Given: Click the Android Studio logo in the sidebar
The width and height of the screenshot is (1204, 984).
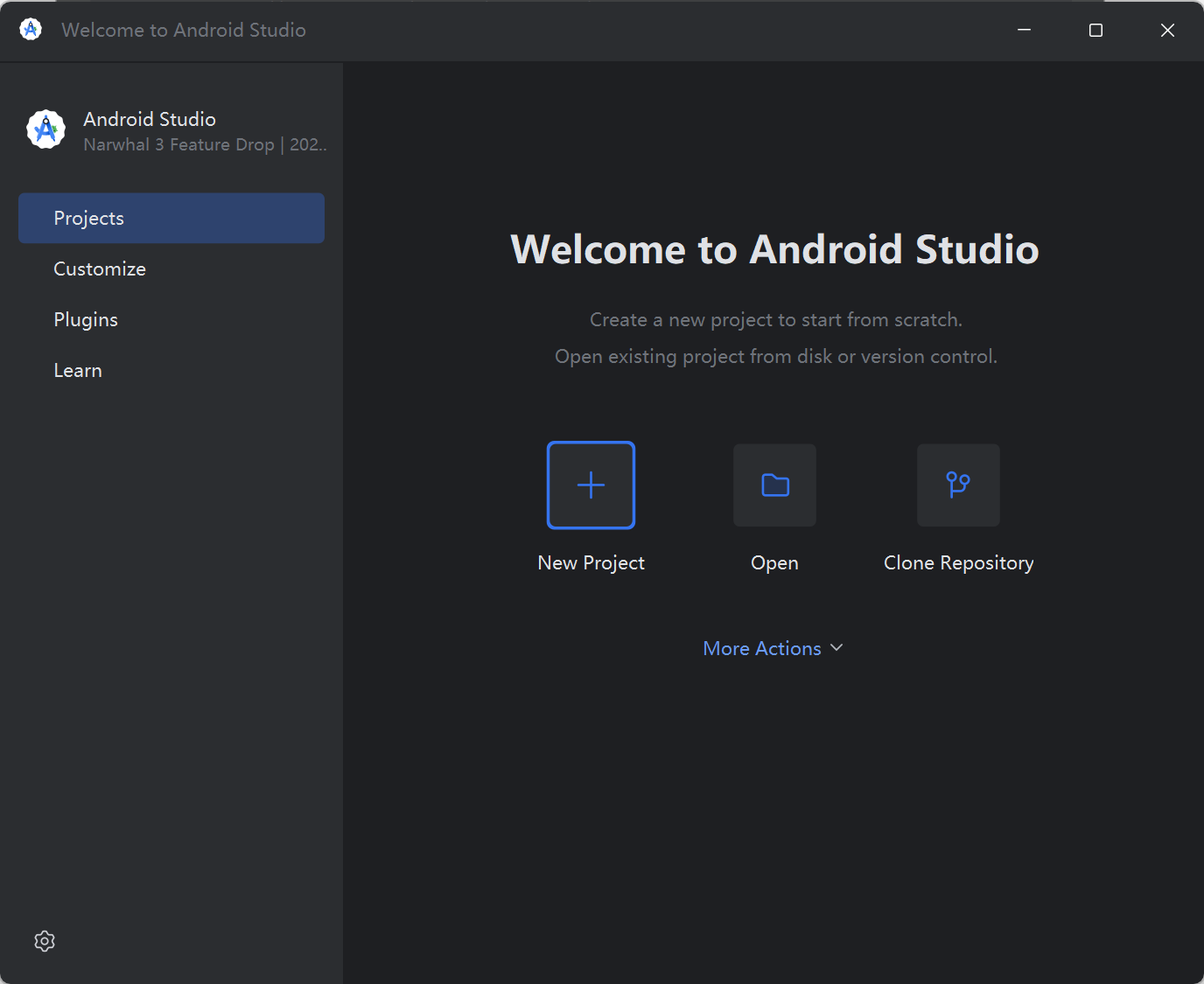Looking at the screenshot, I should [x=45, y=129].
